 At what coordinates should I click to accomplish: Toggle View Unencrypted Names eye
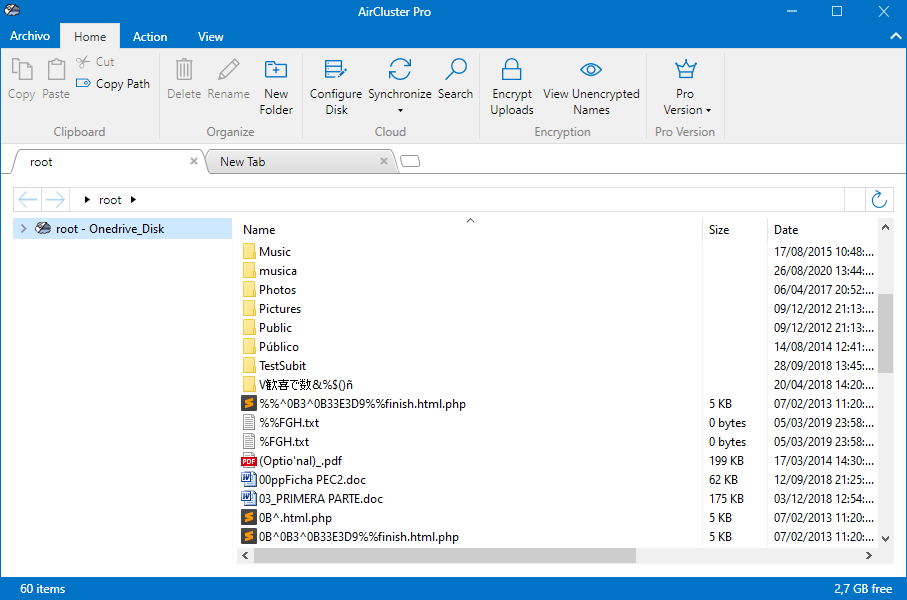(x=591, y=87)
